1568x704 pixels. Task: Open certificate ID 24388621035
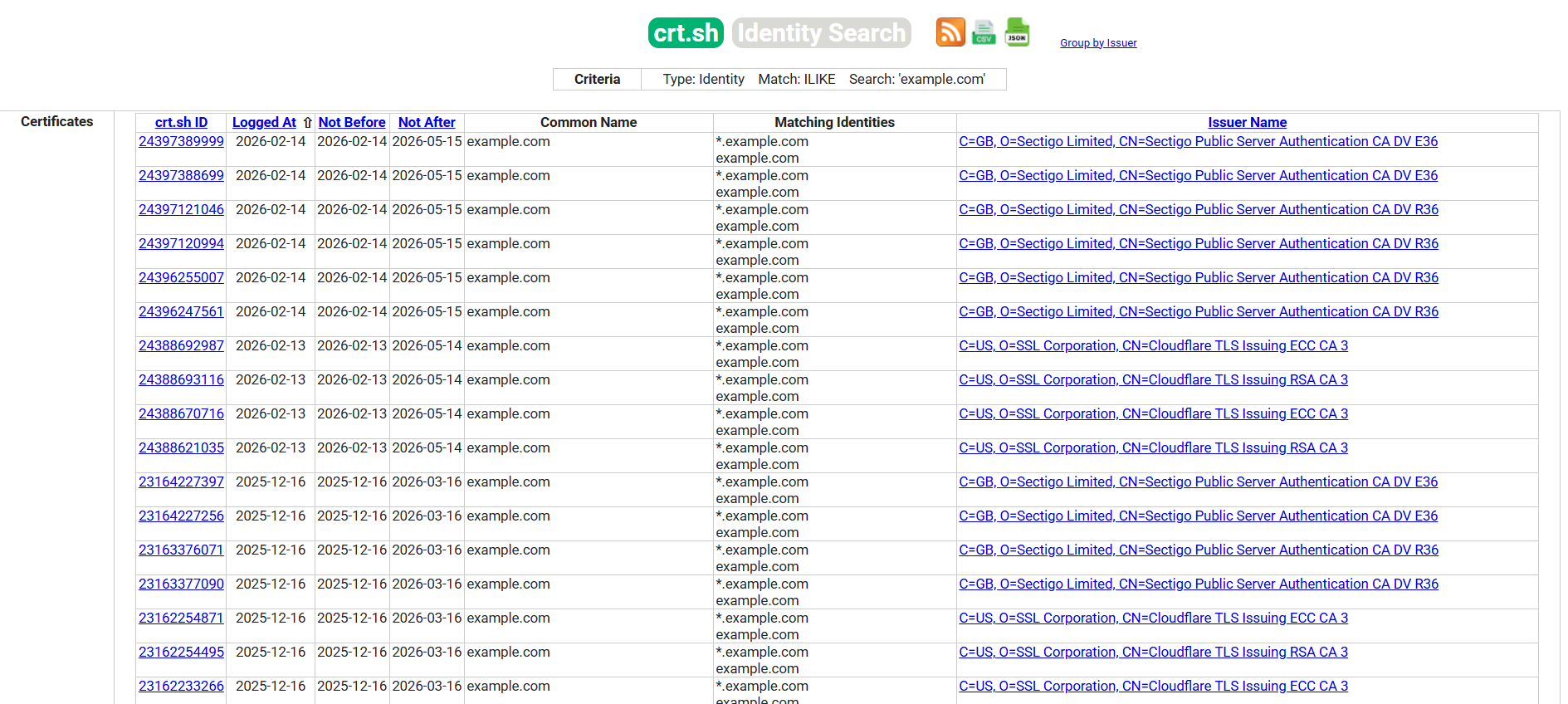(x=181, y=447)
